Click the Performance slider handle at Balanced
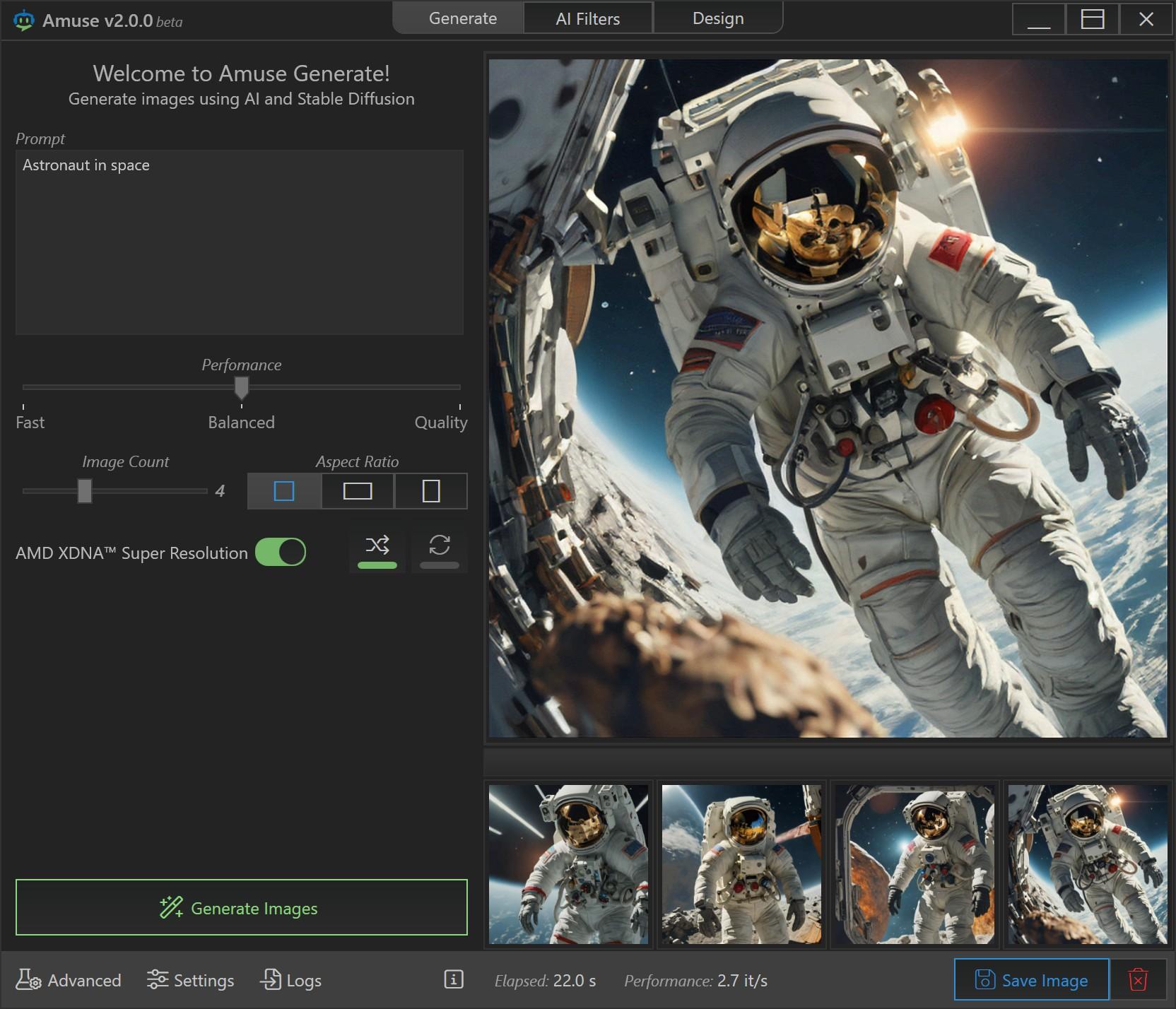 coord(242,387)
